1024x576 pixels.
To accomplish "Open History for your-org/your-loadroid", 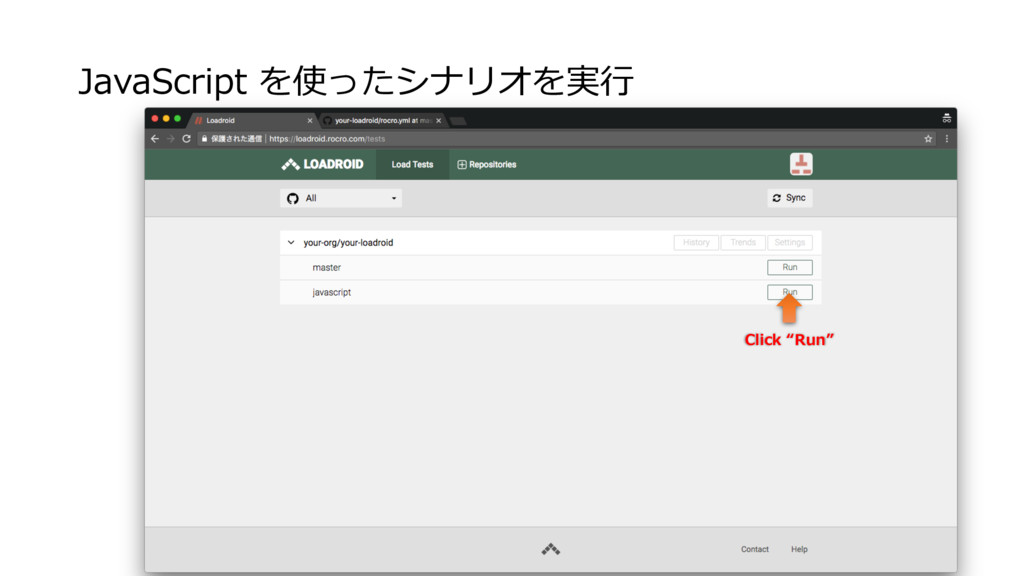I will coord(696,242).
